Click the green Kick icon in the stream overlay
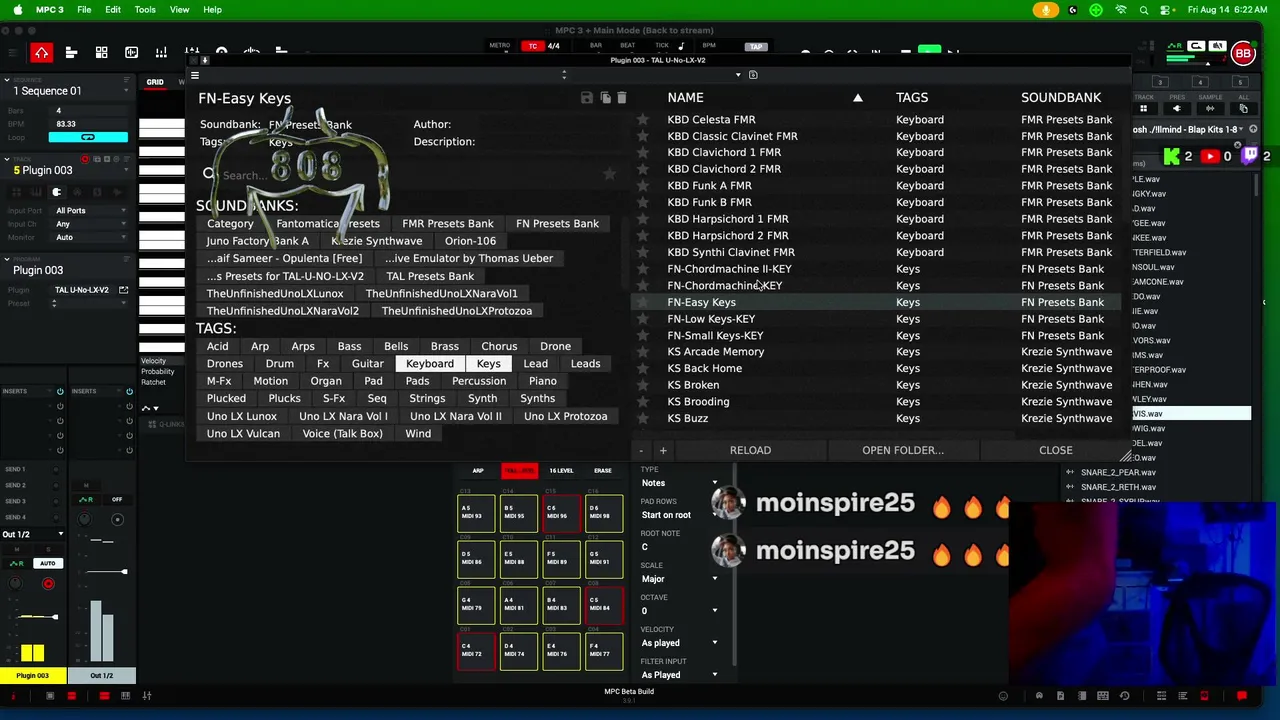Screen dimensions: 1280x720 click(x=1171, y=157)
